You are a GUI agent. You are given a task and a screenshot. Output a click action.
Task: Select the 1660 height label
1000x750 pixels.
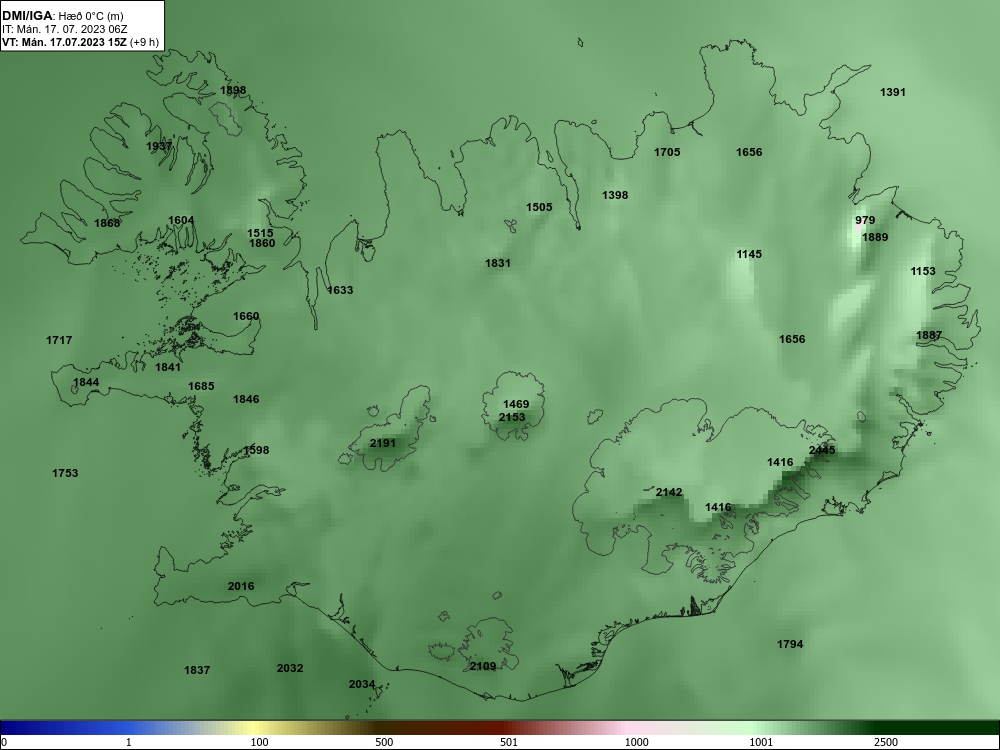click(246, 316)
